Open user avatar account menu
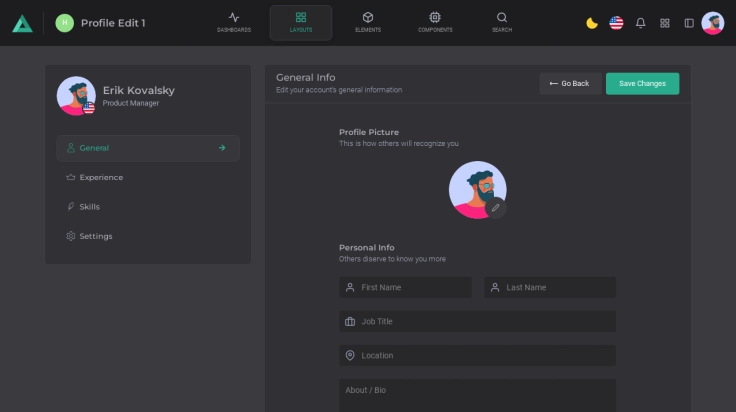736x412 pixels. click(x=713, y=23)
